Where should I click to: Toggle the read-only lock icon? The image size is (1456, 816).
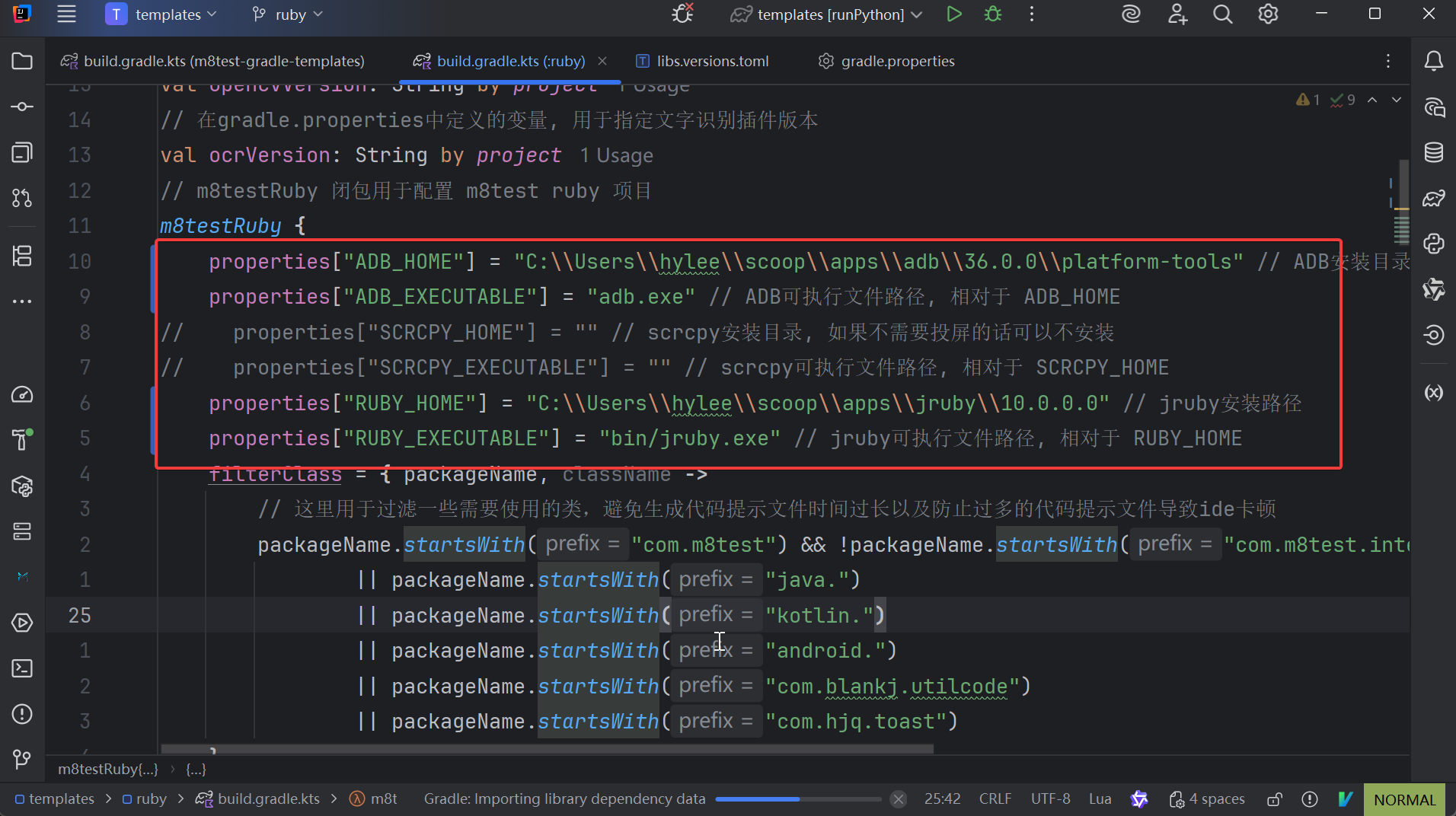(1274, 799)
